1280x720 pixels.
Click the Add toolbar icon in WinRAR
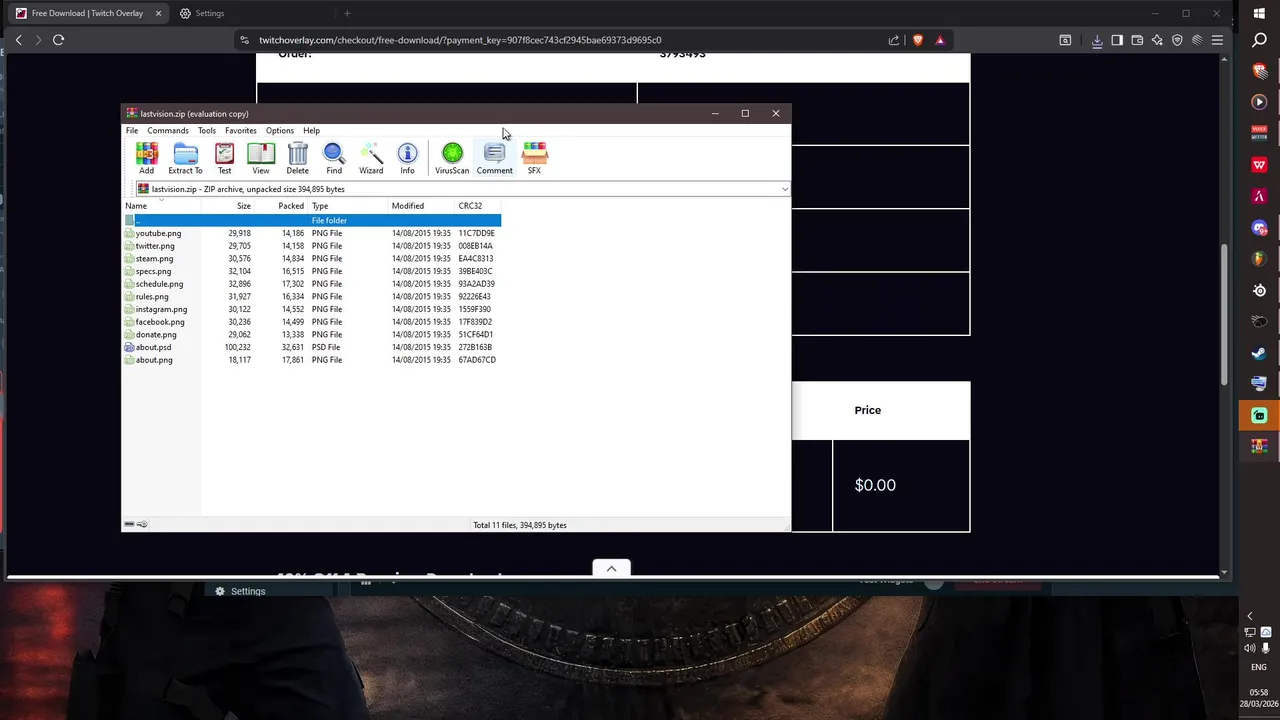click(147, 158)
